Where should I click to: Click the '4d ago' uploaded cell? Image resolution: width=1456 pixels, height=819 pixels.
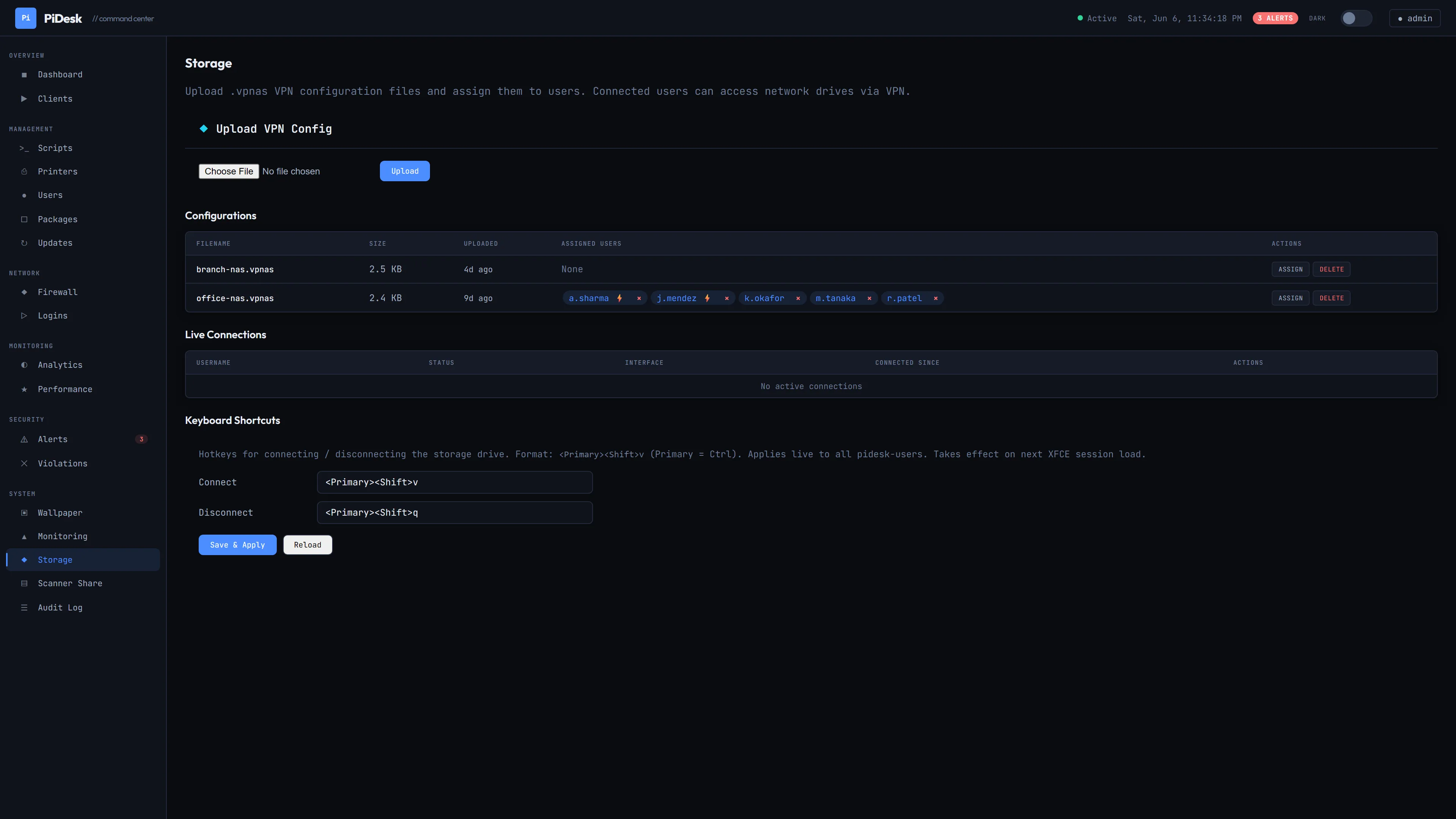pos(478,270)
